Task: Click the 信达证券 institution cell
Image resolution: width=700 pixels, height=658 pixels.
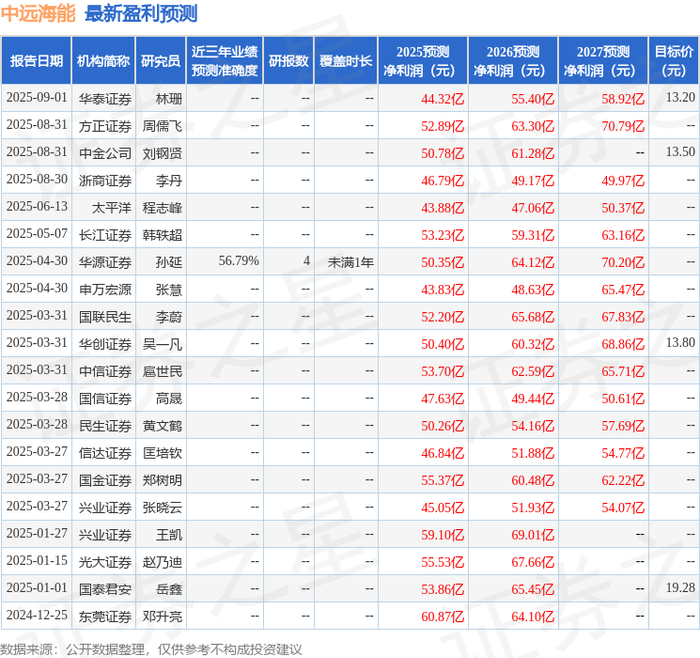Action: (105, 453)
